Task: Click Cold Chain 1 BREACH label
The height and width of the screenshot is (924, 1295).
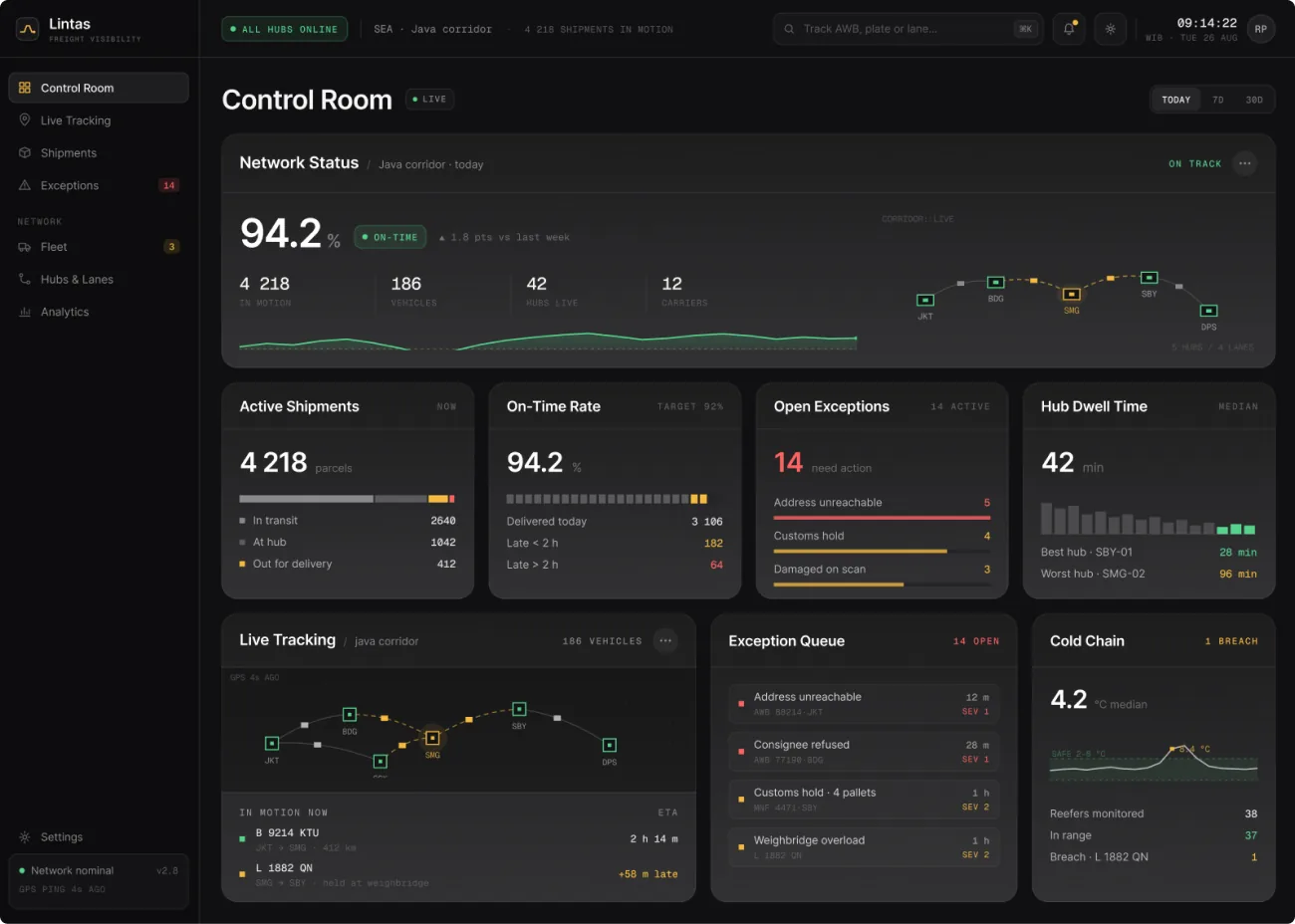Action: coord(1231,641)
